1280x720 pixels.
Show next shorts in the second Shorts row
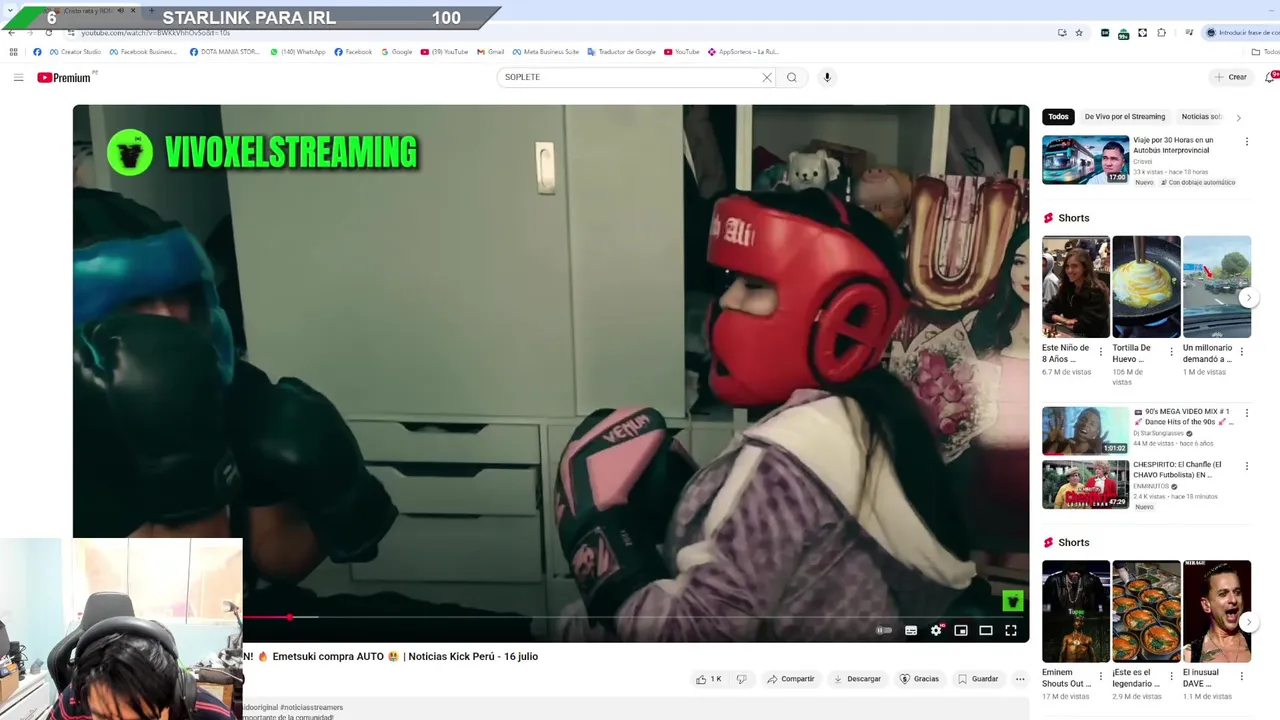click(1248, 622)
